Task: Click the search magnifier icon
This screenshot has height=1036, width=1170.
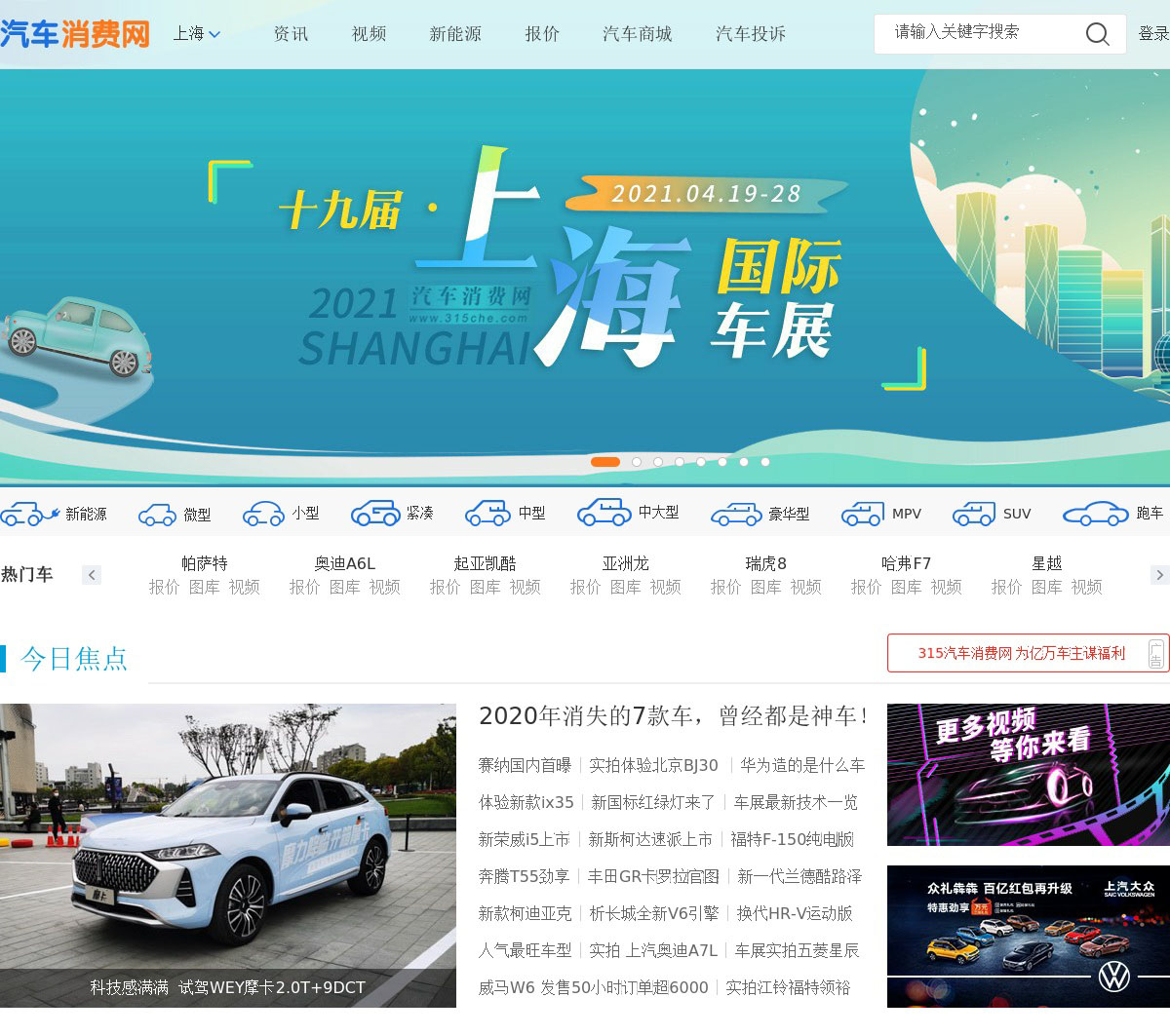Action: (x=1097, y=34)
